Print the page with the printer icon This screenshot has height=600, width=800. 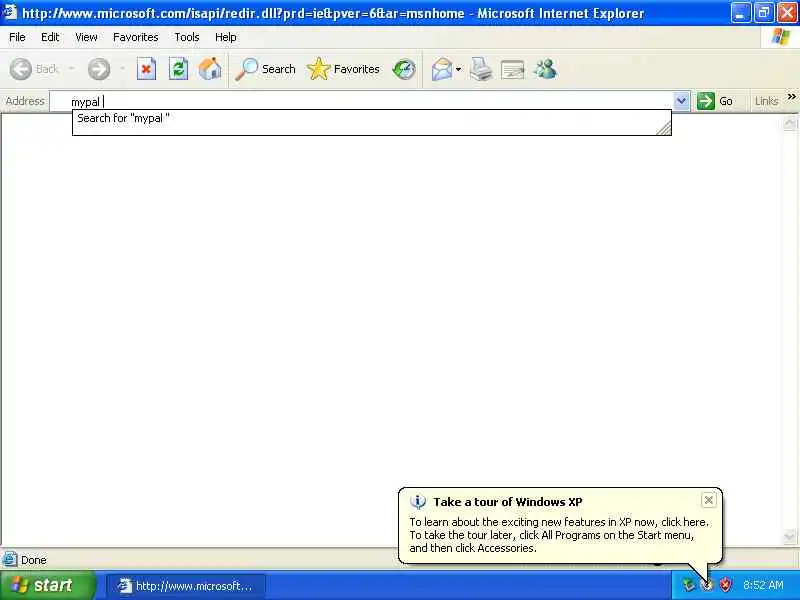point(481,69)
